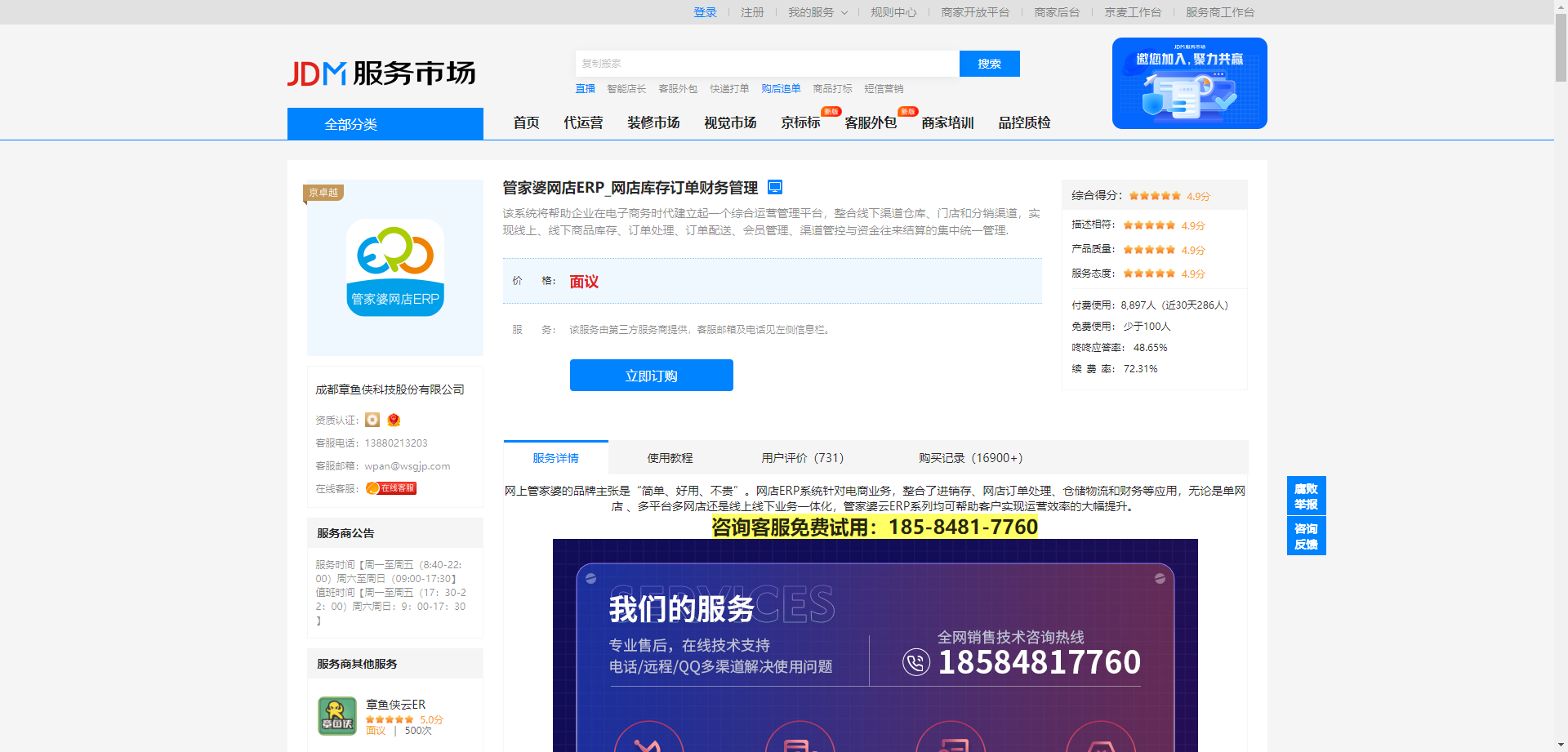Click the JDM 服务市场 logo

click(x=381, y=73)
